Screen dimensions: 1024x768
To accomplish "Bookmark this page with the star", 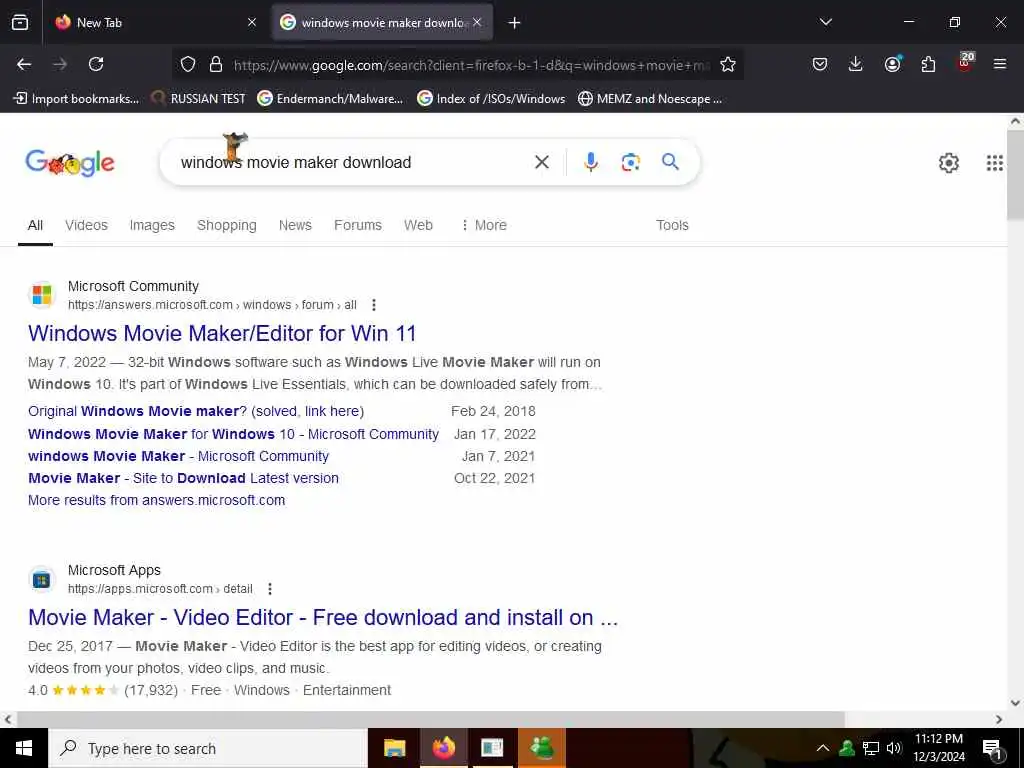I will pos(728,64).
